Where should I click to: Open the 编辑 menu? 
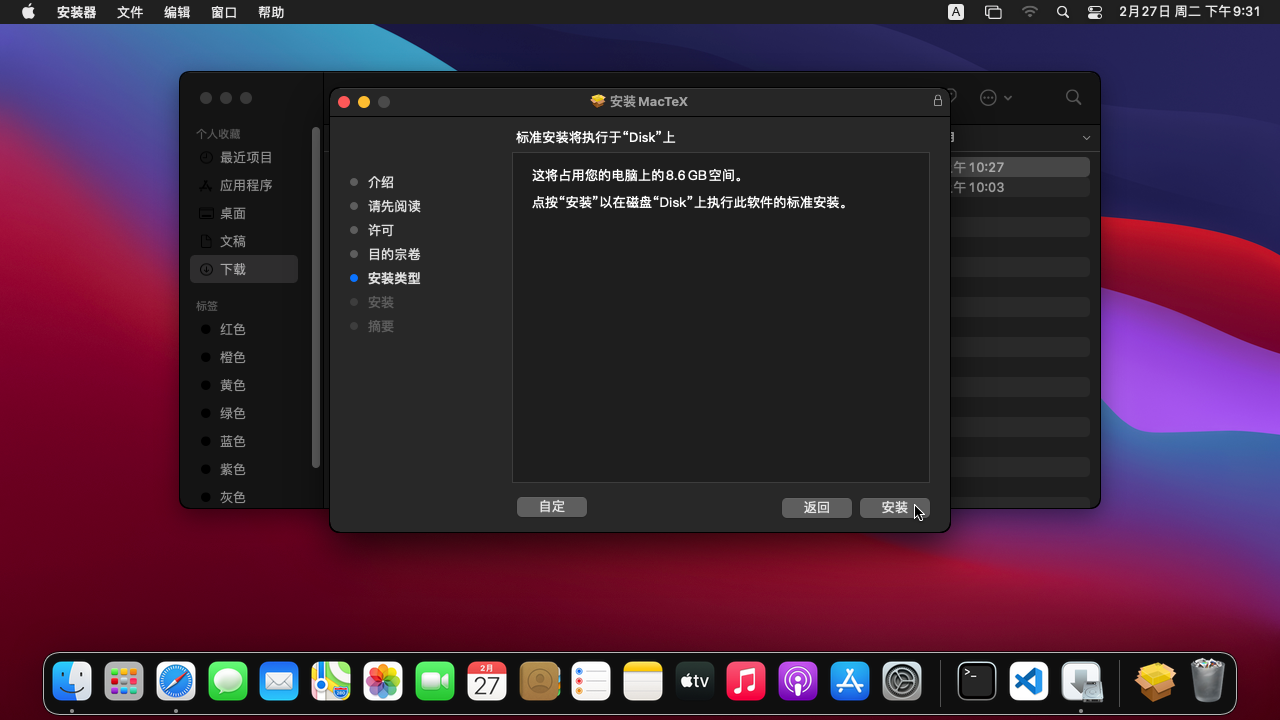click(177, 12)
